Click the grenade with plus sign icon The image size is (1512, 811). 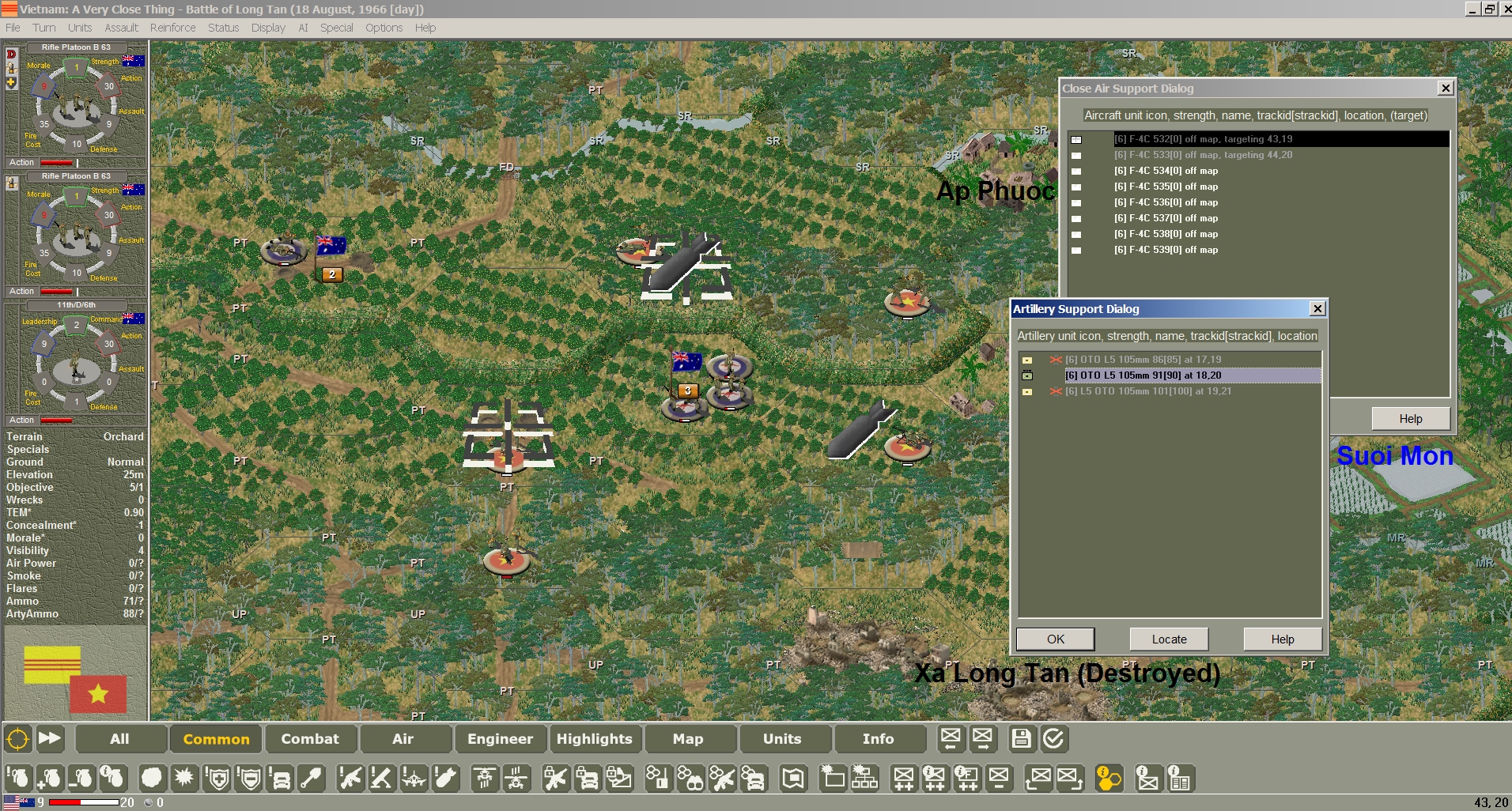coord(49,779)
